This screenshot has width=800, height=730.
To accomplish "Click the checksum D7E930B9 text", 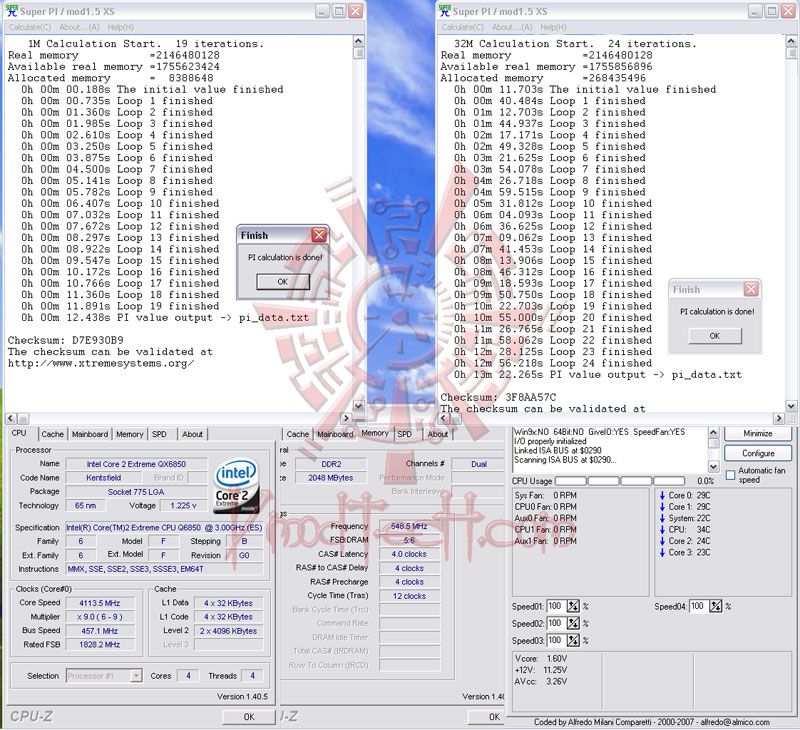I will click(x=97, y=340).
